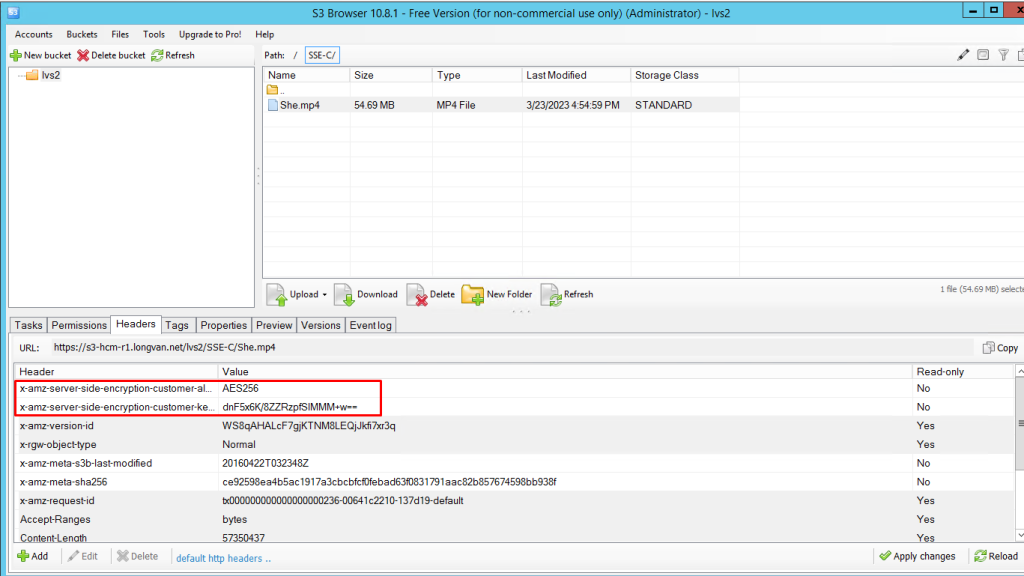Switch to the Event log tab

point(370,325)
